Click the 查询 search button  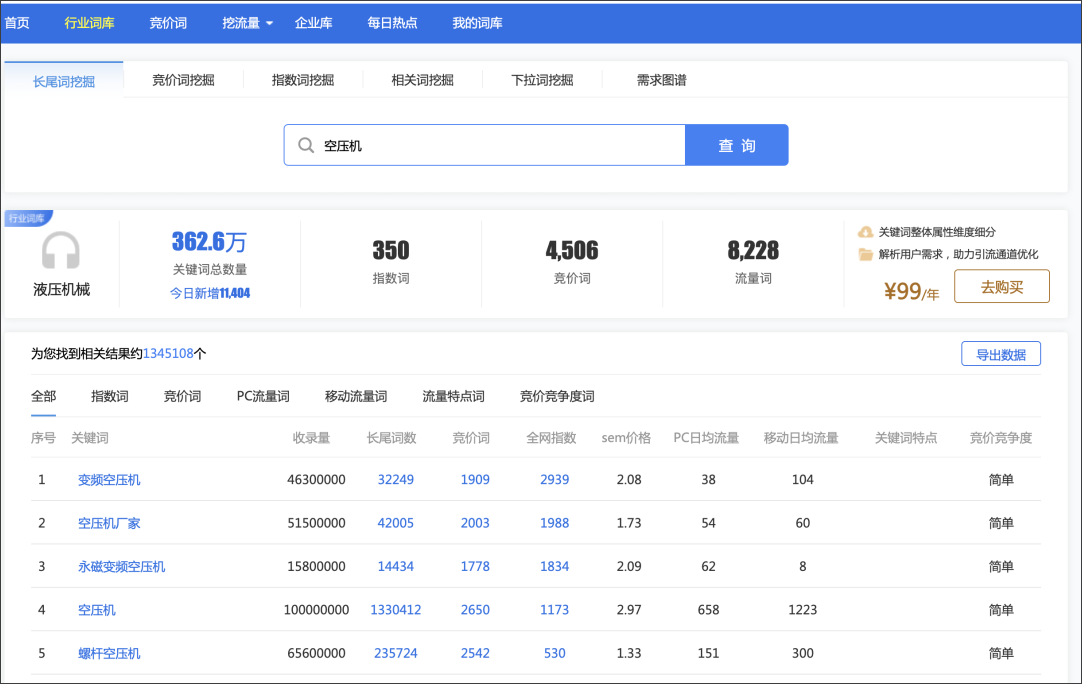(737, 145)
